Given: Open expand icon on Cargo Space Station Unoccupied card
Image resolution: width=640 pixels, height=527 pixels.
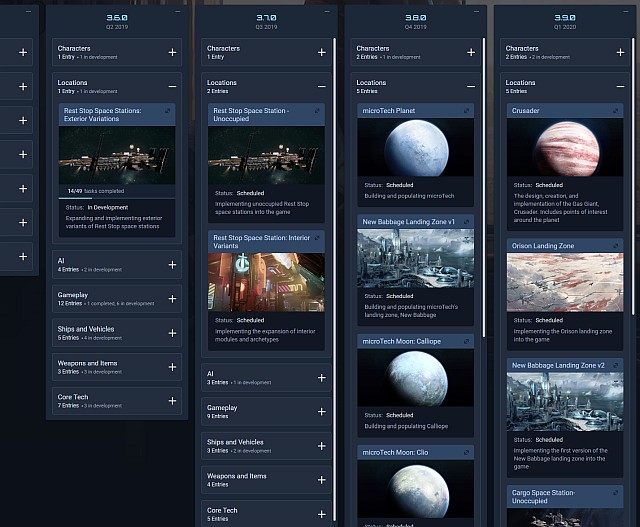Looking at the screenshot, I should 616,493.
